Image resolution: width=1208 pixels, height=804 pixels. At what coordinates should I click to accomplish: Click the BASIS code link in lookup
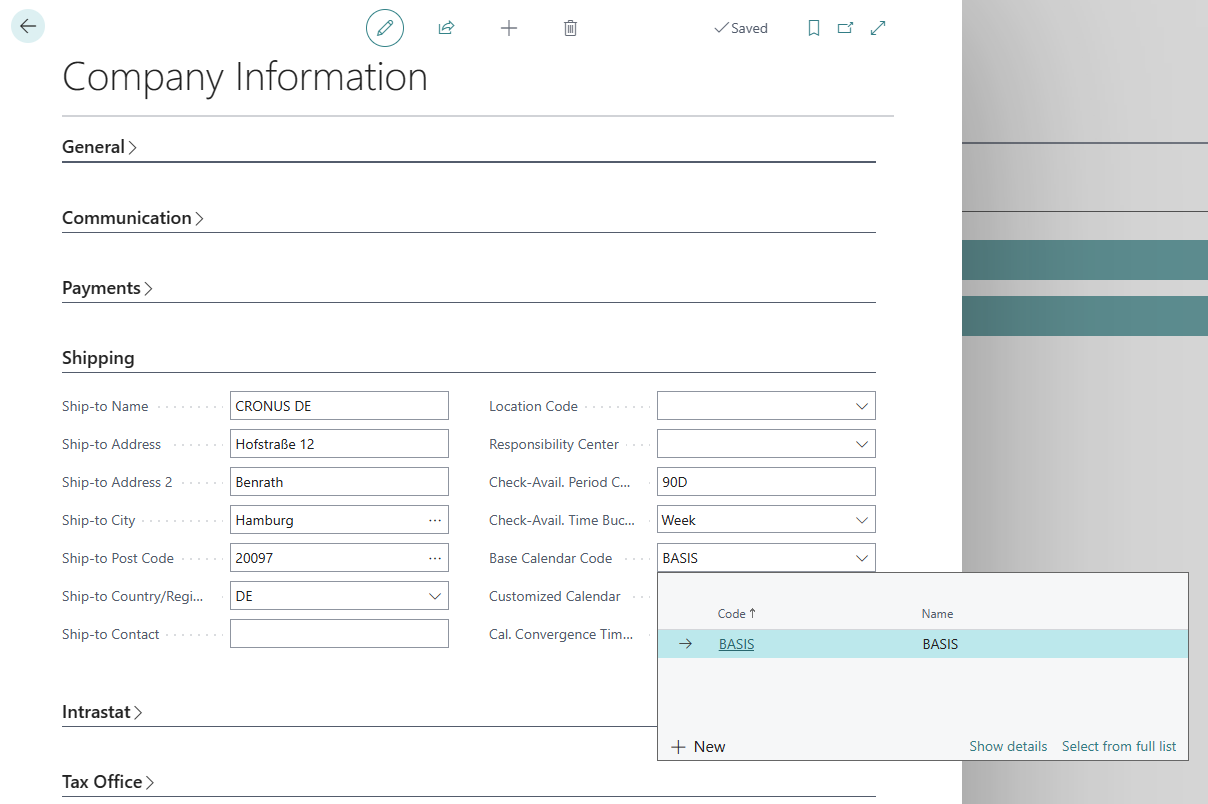click(736, 644)
